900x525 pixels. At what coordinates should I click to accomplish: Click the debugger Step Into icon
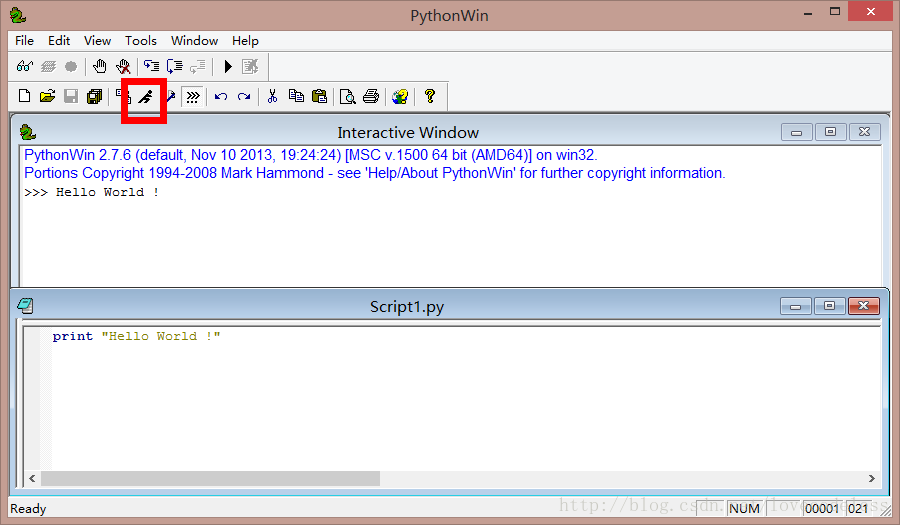pos(152,67)
